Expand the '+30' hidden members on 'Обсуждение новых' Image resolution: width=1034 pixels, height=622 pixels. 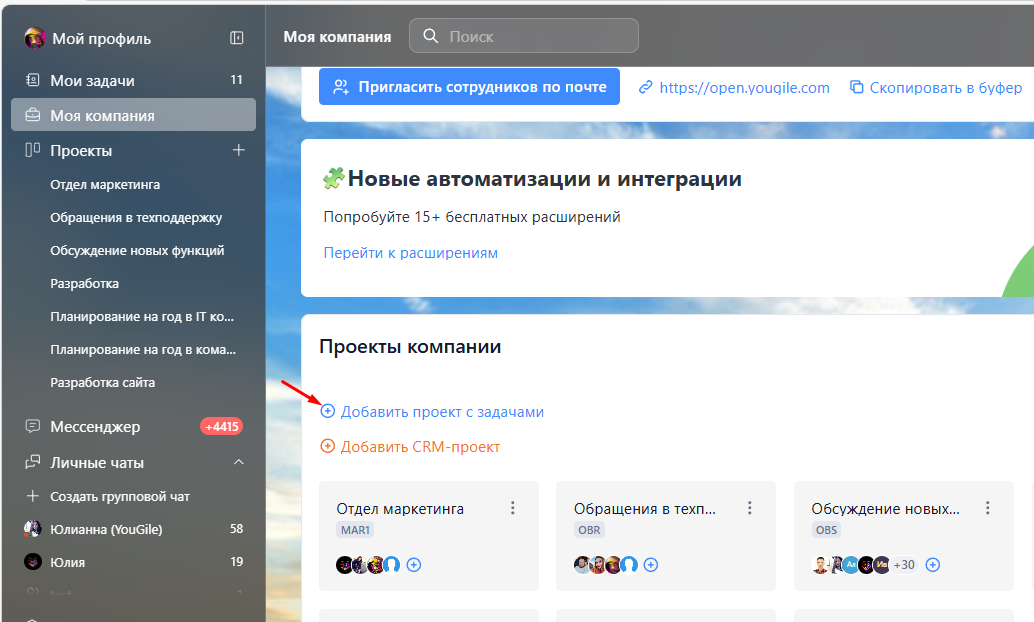pos(904,564)
